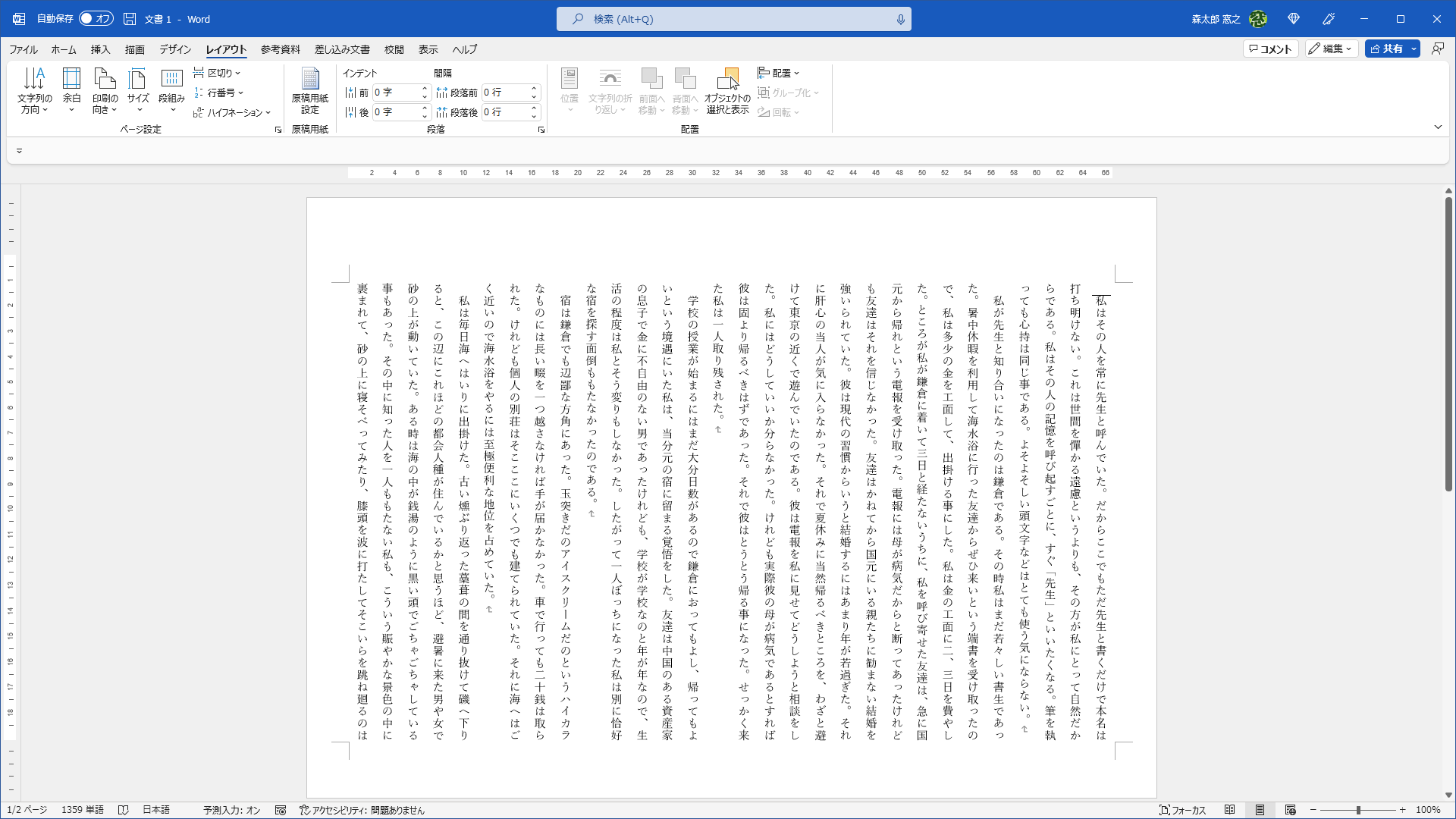This screenshot has width=1456, height=819.
Task: Collapse the ribbon with the chevron
Action: 1438,127
